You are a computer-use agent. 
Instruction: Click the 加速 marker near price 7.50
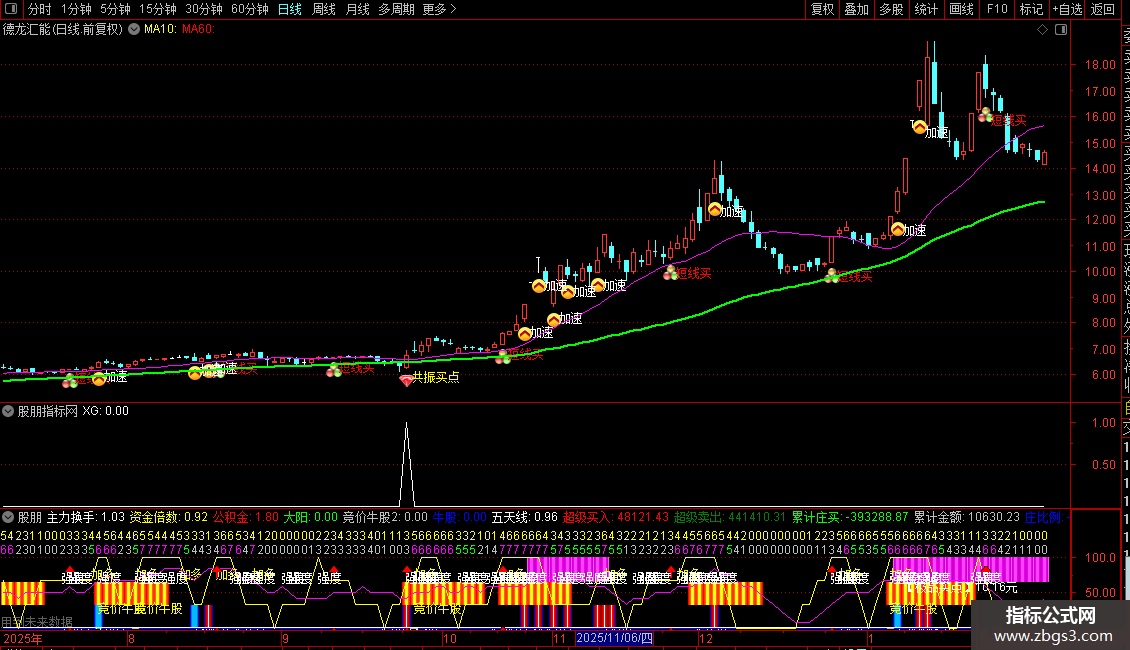pyautogui.click(x=525, y=334)
